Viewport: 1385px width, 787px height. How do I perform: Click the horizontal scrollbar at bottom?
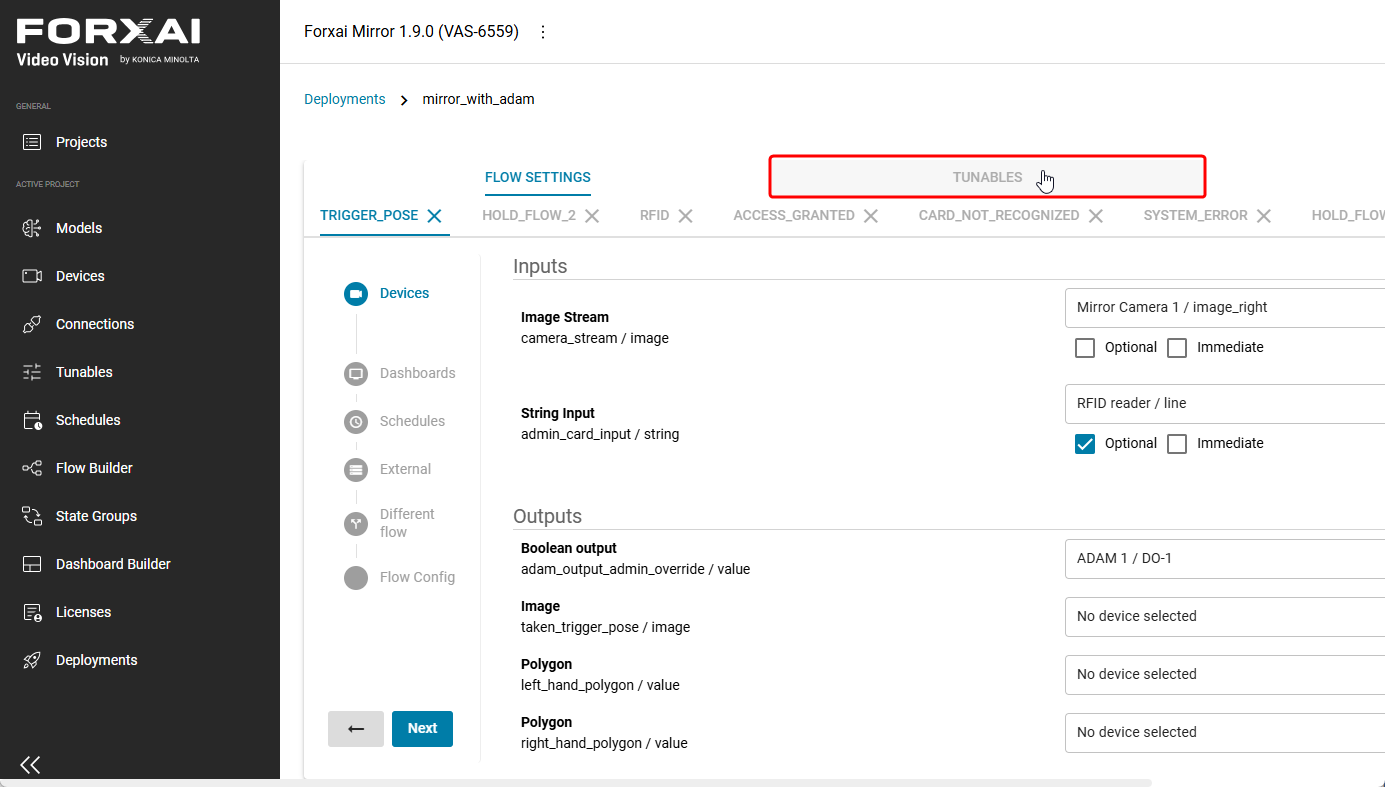pyautogui.click(x=576, y=783)
